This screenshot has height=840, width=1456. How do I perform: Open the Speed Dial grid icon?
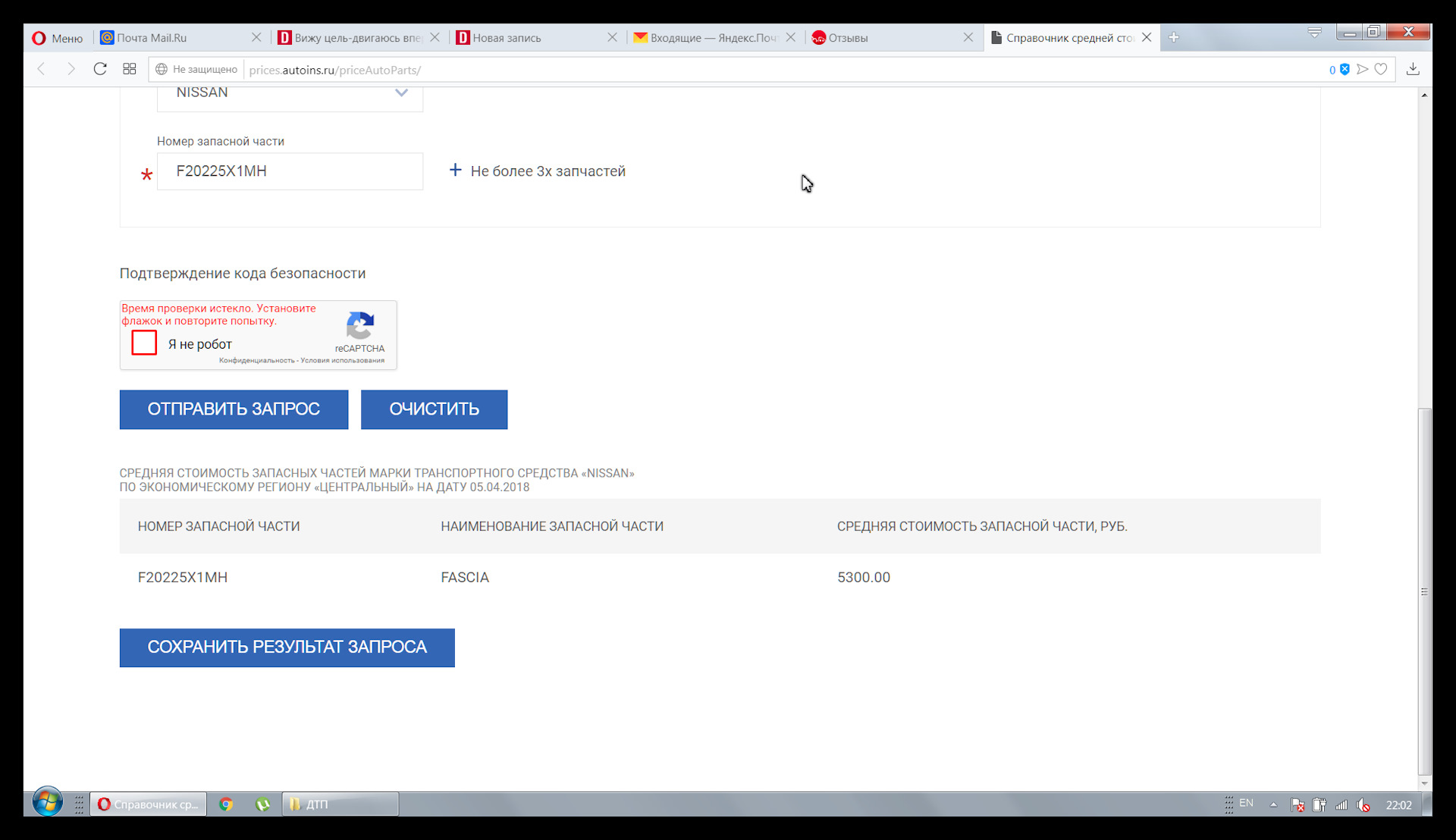coord(130,69)
